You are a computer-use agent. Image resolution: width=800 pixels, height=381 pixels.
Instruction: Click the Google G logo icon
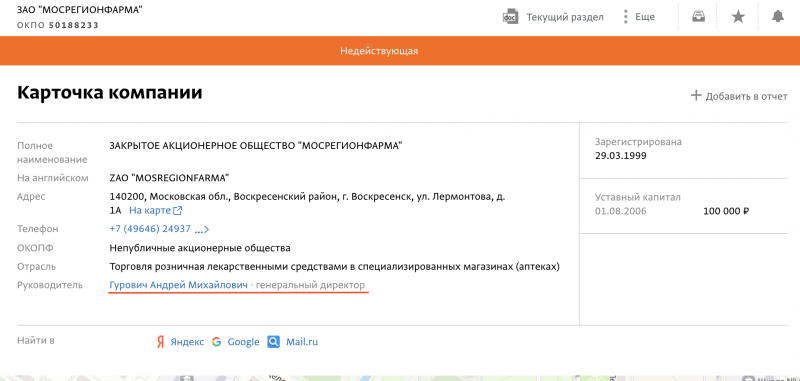click(x=217, y=342)
